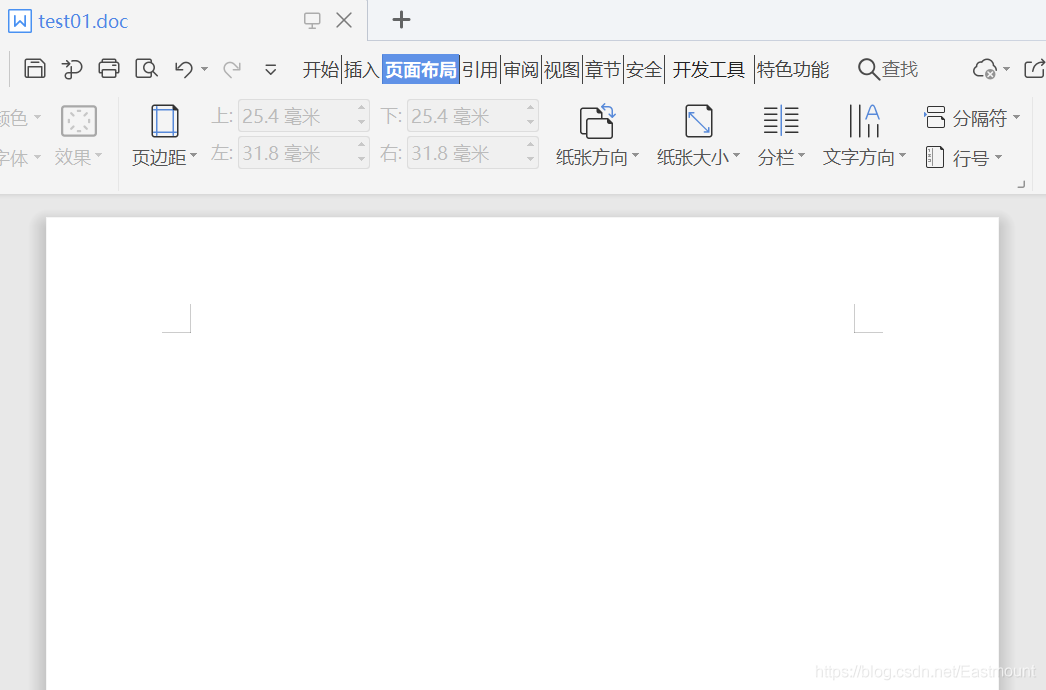Open the 纸张方向 dropdown

point(597,157)
